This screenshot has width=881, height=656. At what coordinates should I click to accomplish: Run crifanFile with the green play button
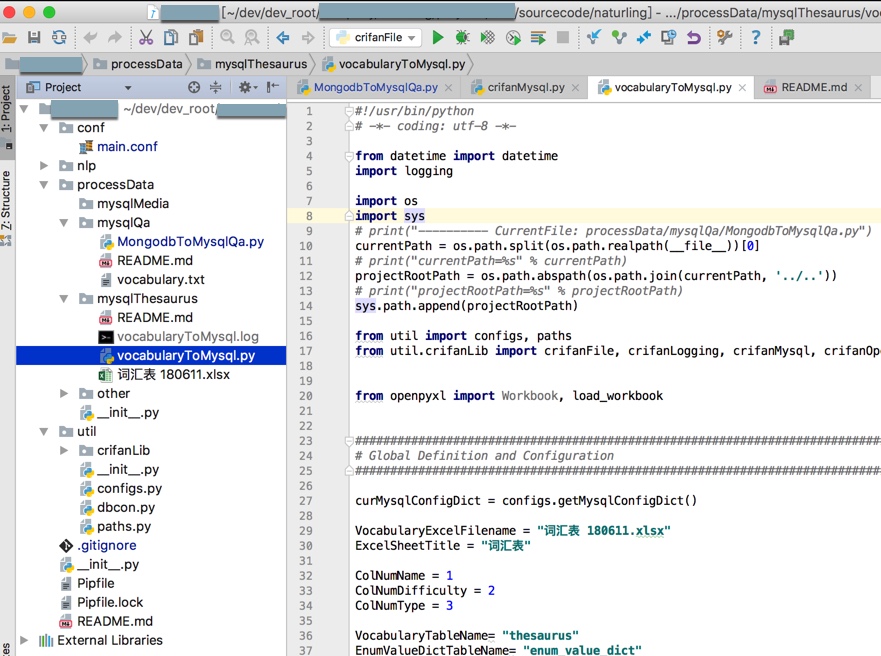coord(438,38)
